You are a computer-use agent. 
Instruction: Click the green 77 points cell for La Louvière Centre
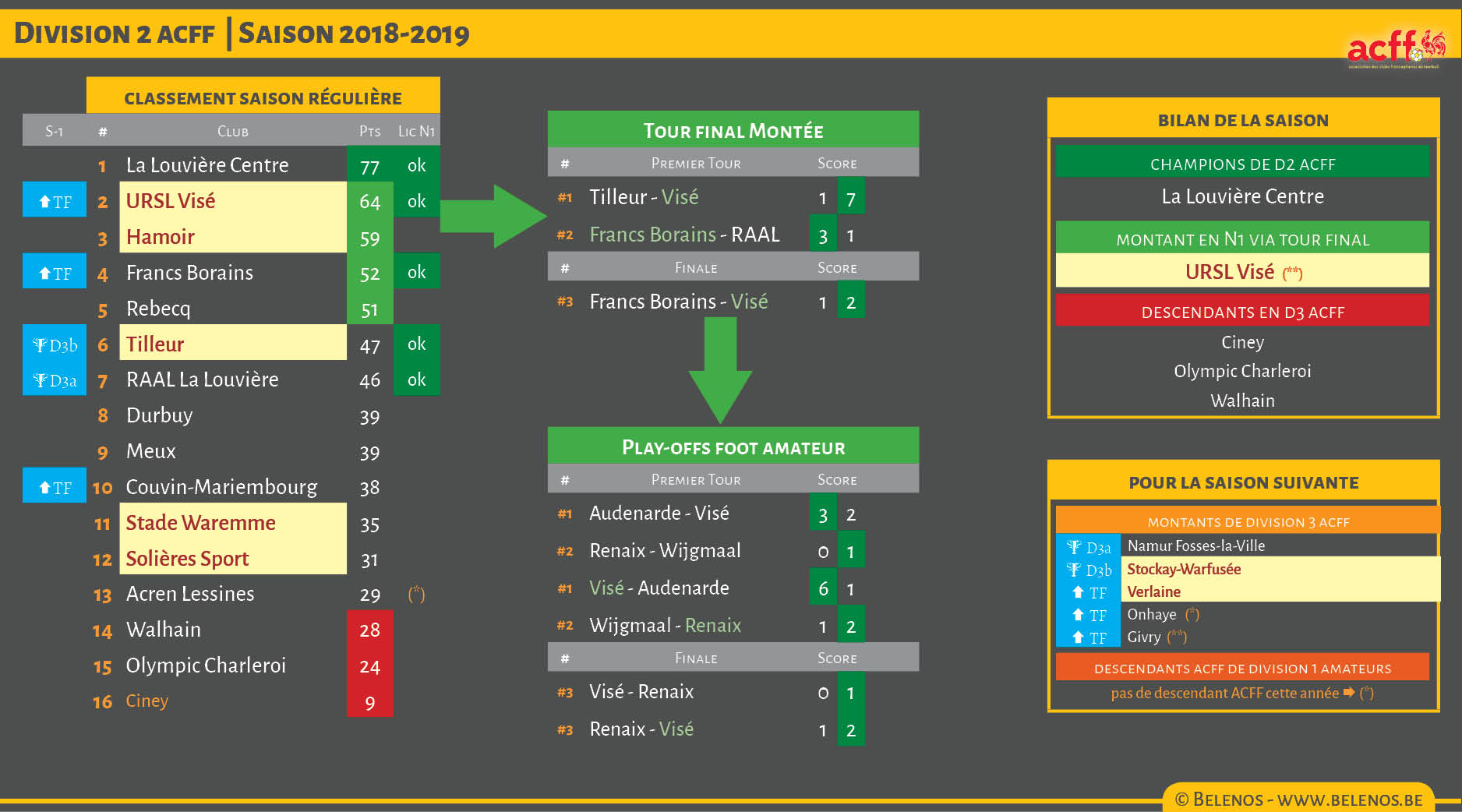(369, 166)
